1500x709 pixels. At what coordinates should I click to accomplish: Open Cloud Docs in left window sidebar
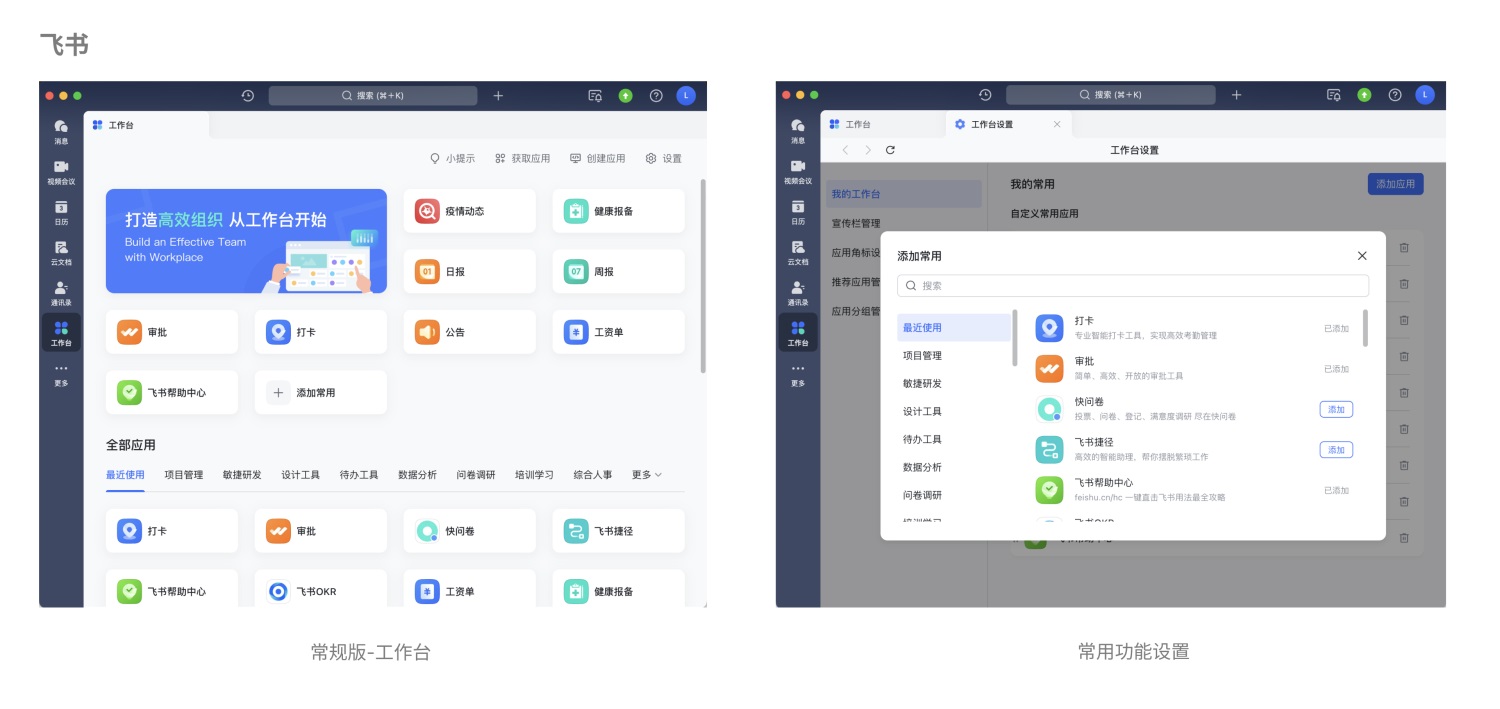pyautogui.click(x=61, y=251)
